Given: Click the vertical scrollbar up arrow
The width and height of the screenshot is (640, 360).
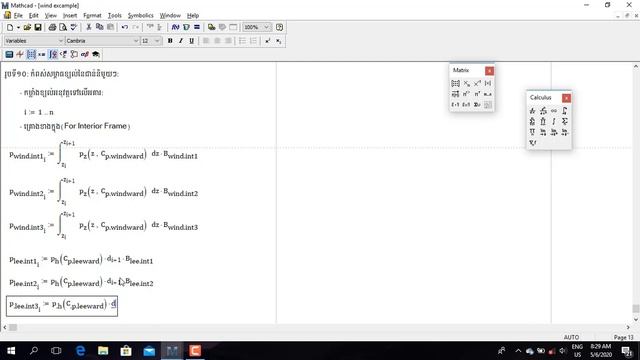Looking at the screenshot, I should [636, 67].
